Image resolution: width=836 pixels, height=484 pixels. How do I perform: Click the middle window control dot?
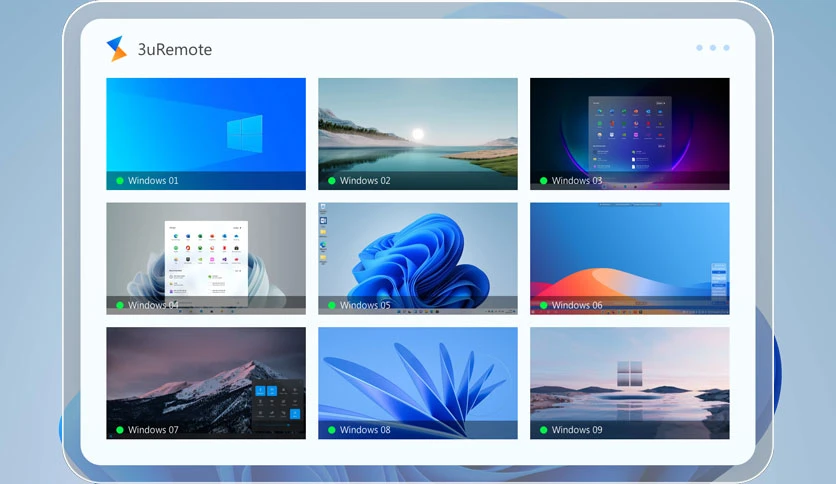[713, 48]
